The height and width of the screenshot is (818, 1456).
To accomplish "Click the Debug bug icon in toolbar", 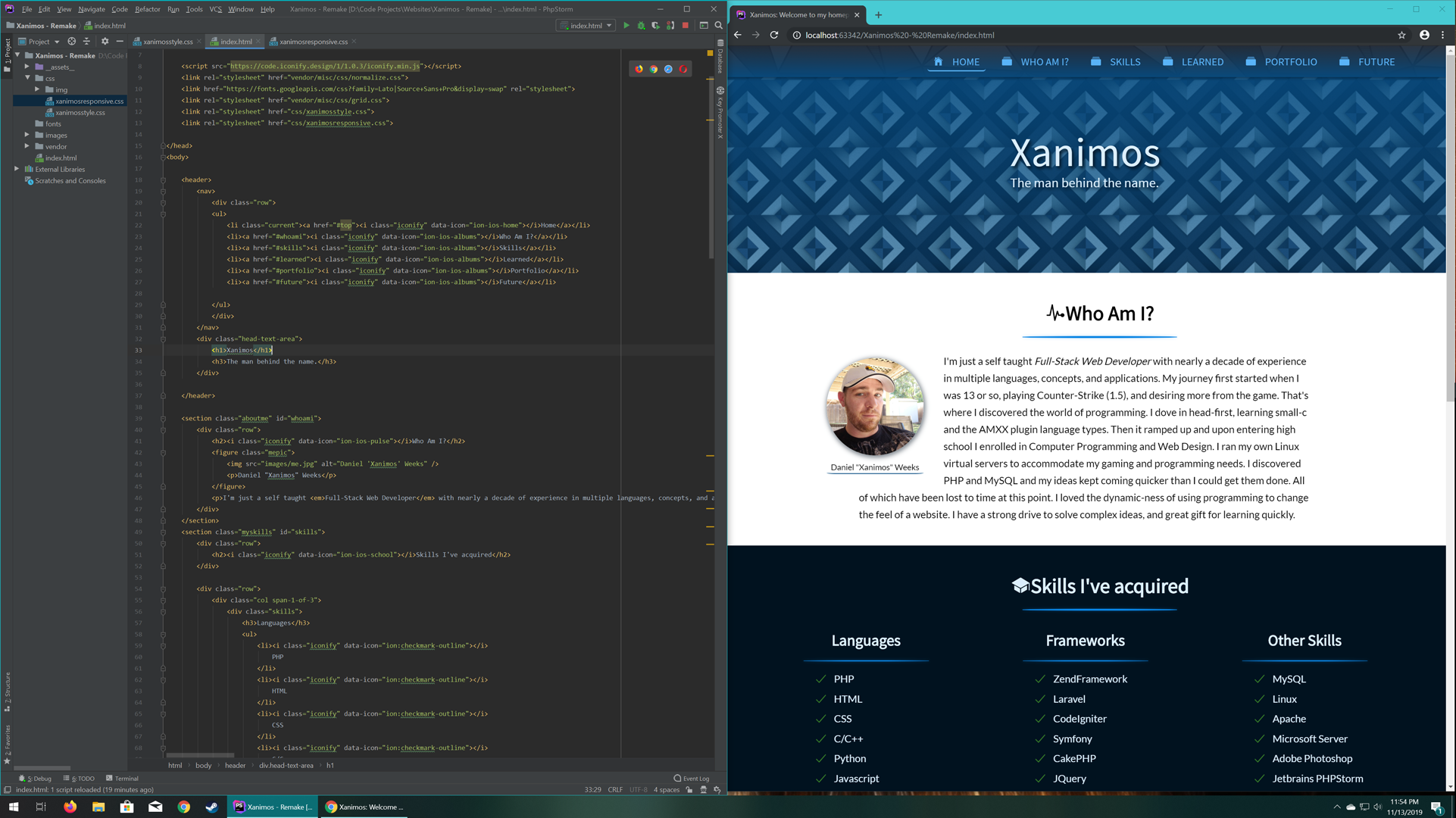I will [x=641, y=26].
